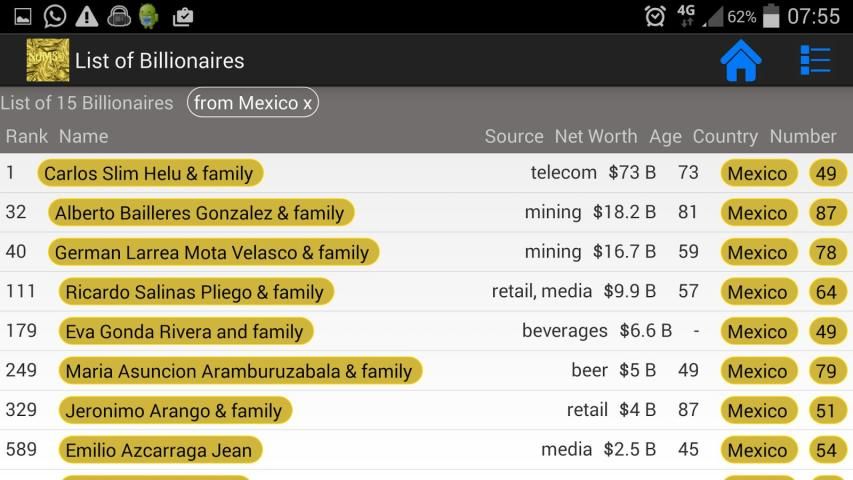This screenshot has height=480, width=853.
Task: Select the Source column header
Action: coord(514,136)
